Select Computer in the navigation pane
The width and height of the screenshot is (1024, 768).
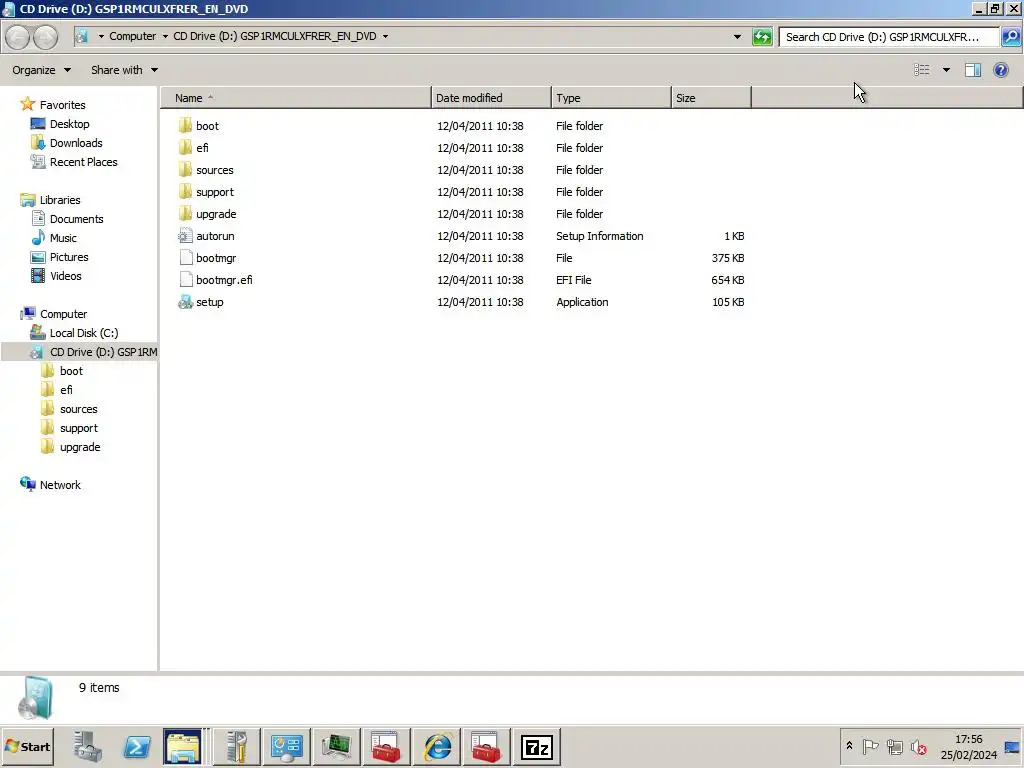click(x=63, y=313)
